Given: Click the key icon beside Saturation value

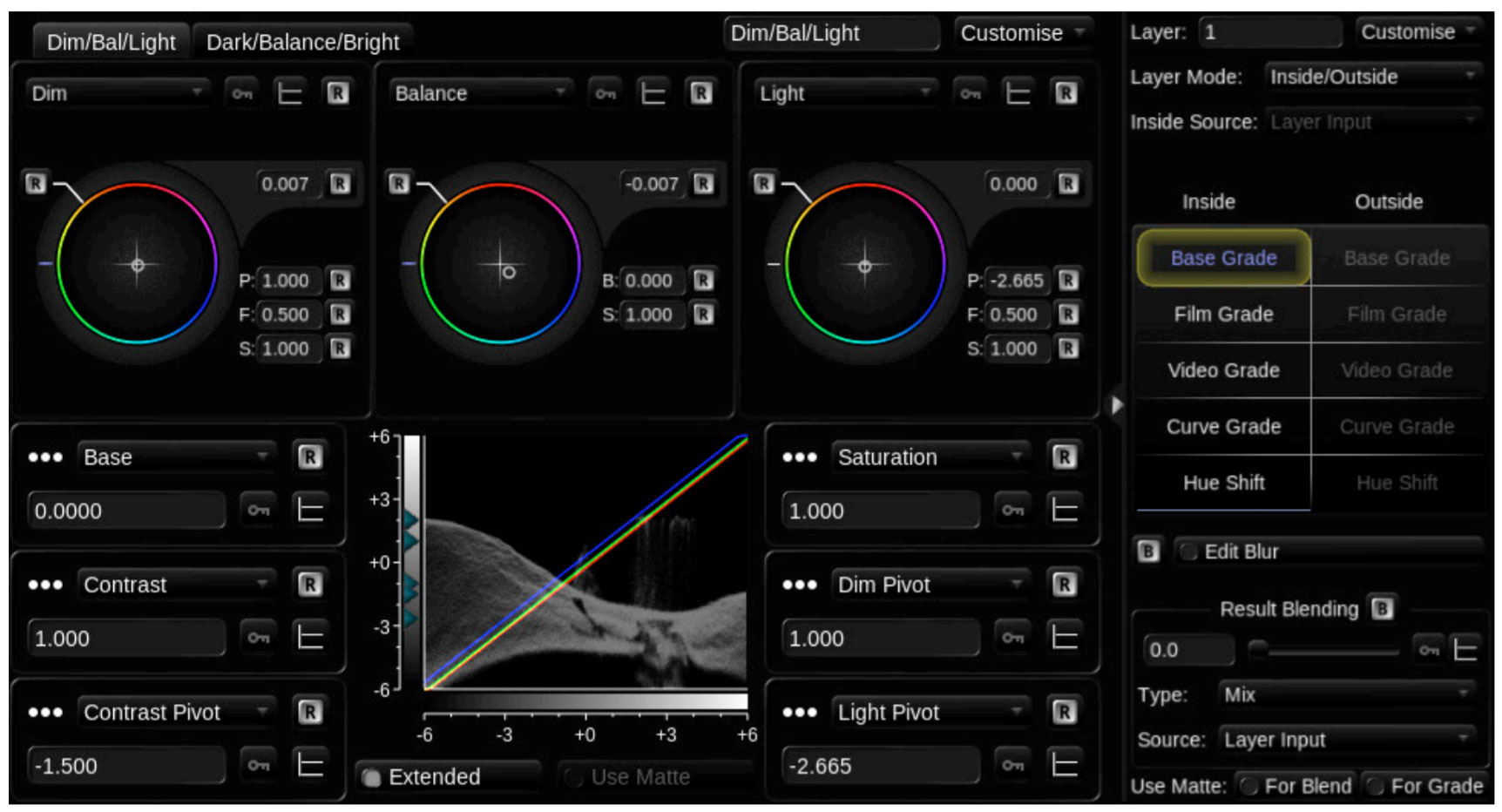Looking at the screenshot, I should pyautogui.click(x=1012, y=511).
